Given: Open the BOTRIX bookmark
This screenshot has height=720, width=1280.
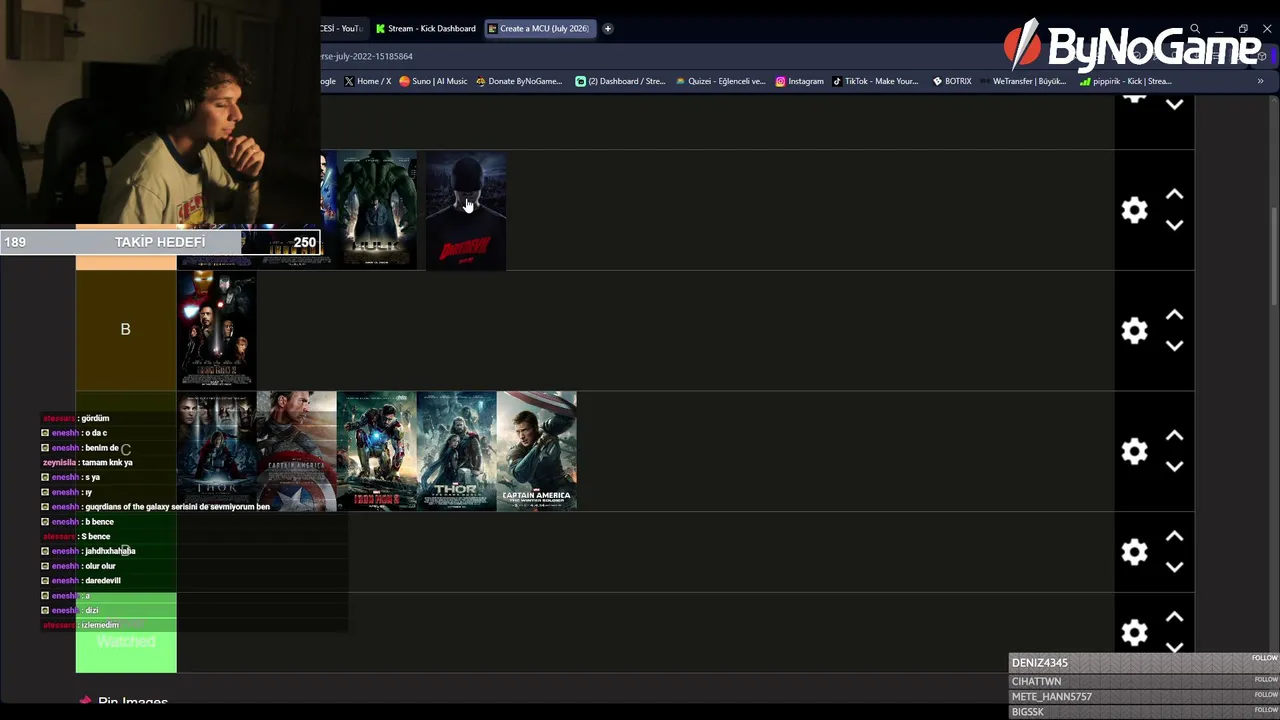Looking at the screenshot, I should coord(952,81).
